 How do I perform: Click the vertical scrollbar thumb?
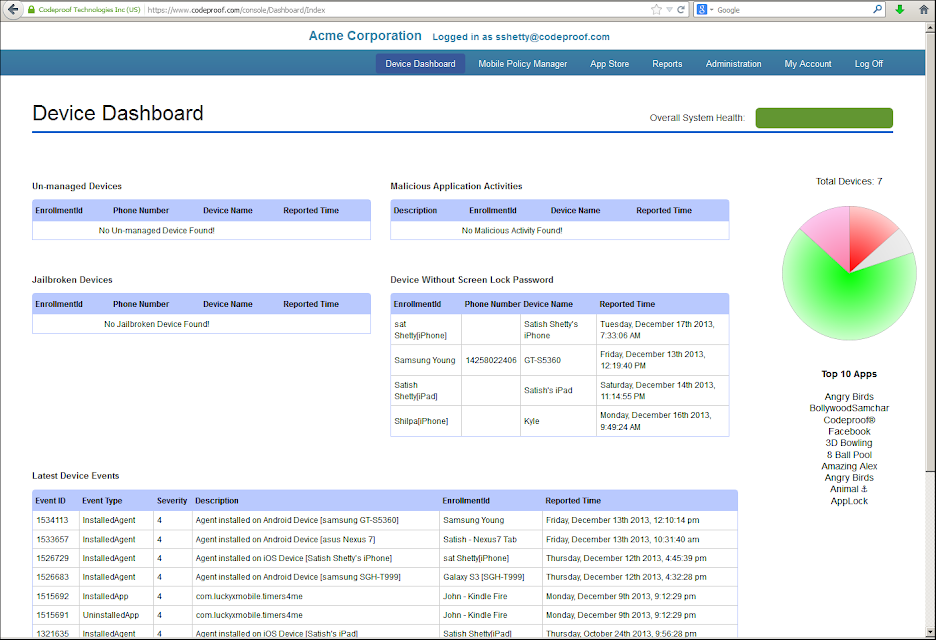931,251
